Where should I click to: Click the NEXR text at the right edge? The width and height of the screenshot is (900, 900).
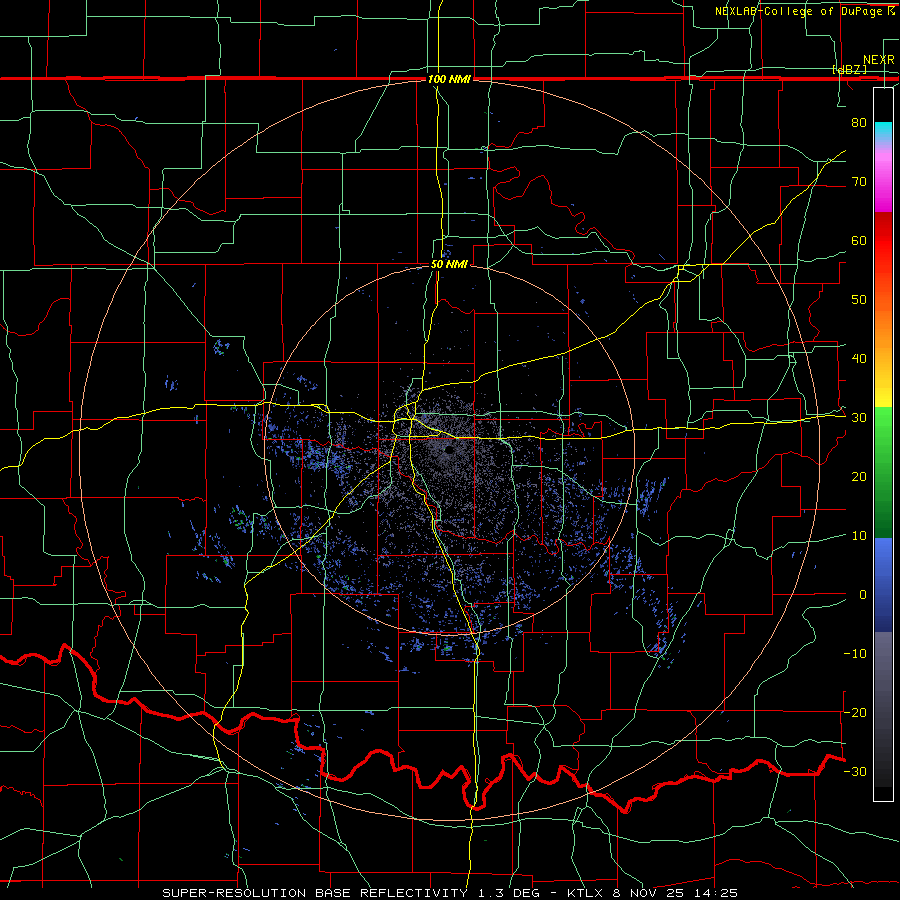point(879,60)
